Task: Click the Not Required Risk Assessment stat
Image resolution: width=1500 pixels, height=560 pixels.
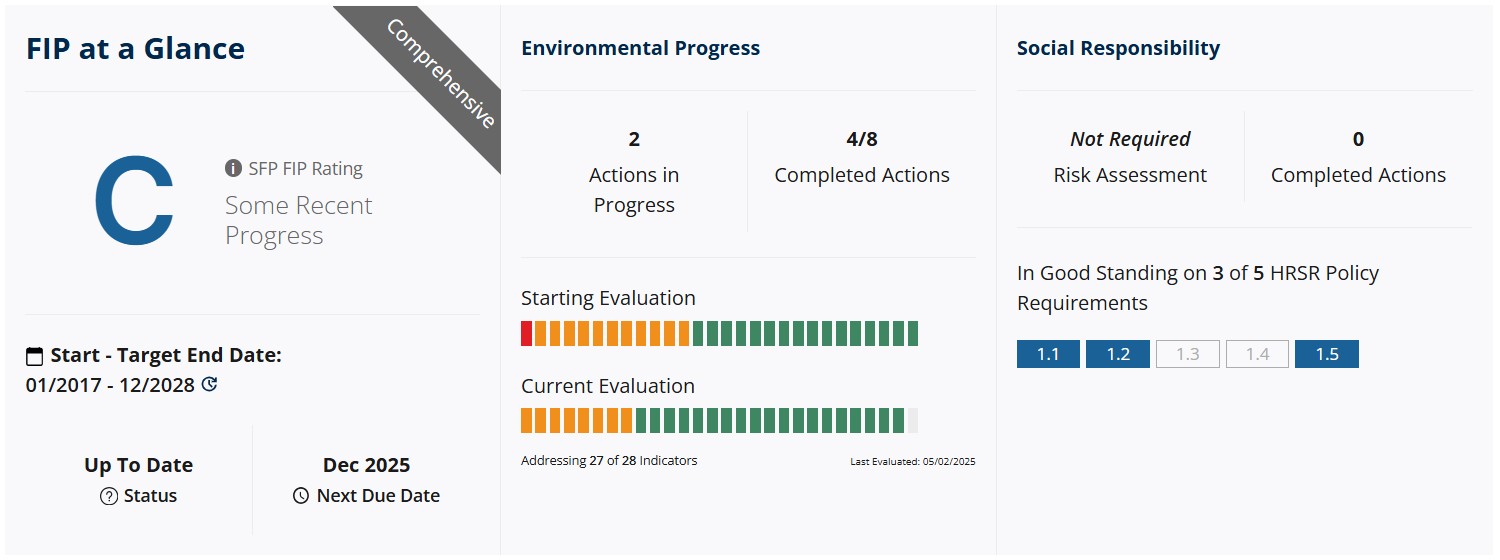Action: pos(1130,158)
